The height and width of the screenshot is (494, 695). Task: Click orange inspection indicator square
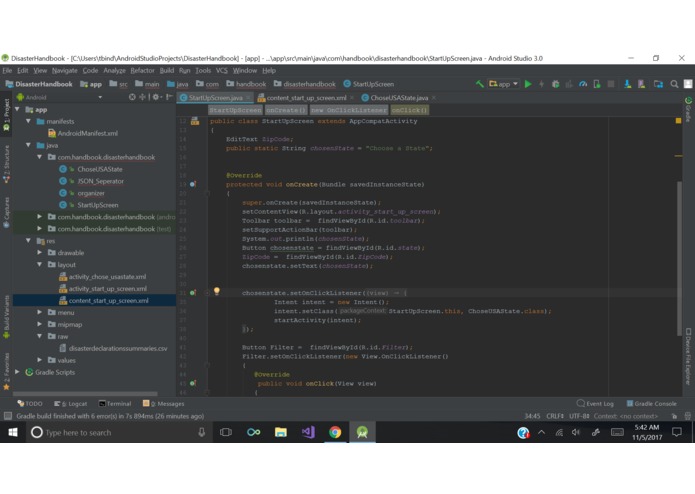(678, 121)
